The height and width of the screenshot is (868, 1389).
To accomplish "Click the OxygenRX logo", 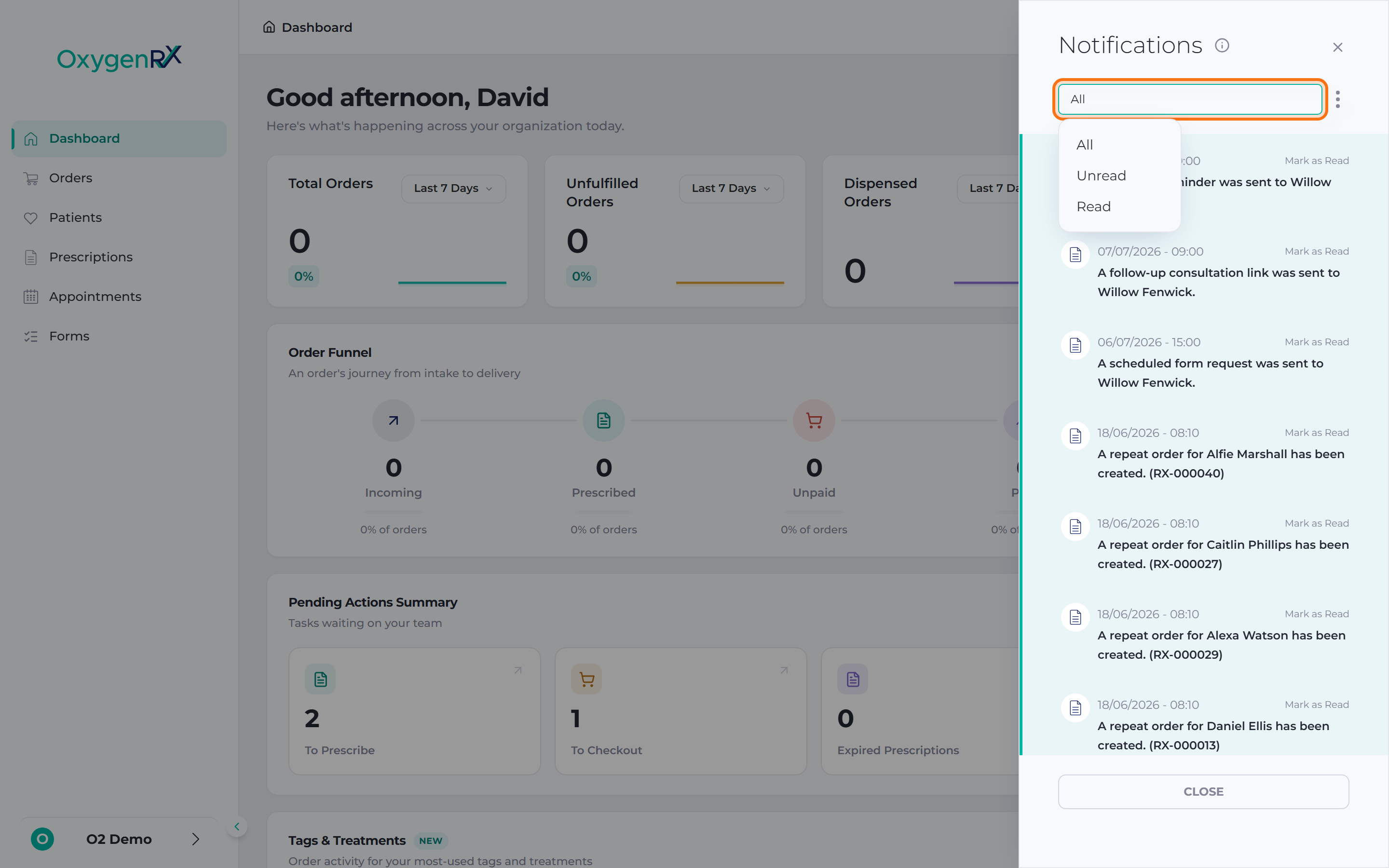I will click(x=120, y=58).
